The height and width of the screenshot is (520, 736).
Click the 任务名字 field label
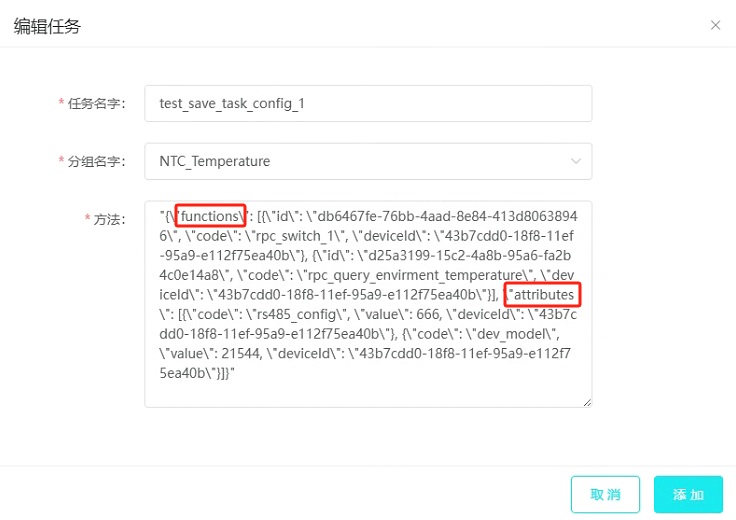pos(96,104)
